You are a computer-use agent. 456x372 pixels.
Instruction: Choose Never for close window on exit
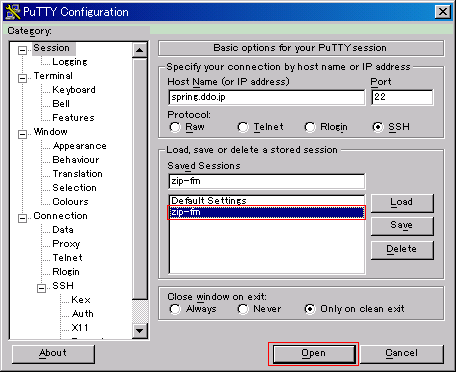[243, 309]
